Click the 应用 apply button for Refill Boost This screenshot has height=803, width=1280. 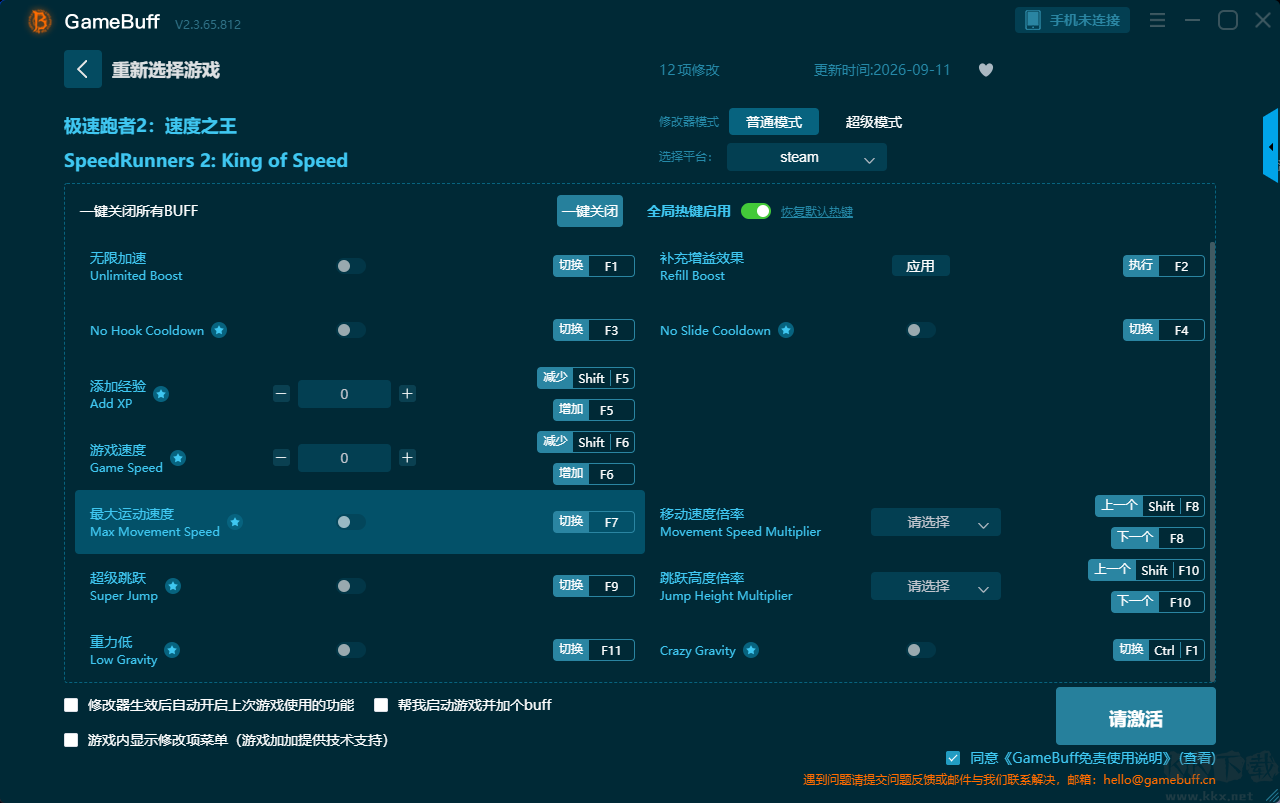(x=921, y=266)
